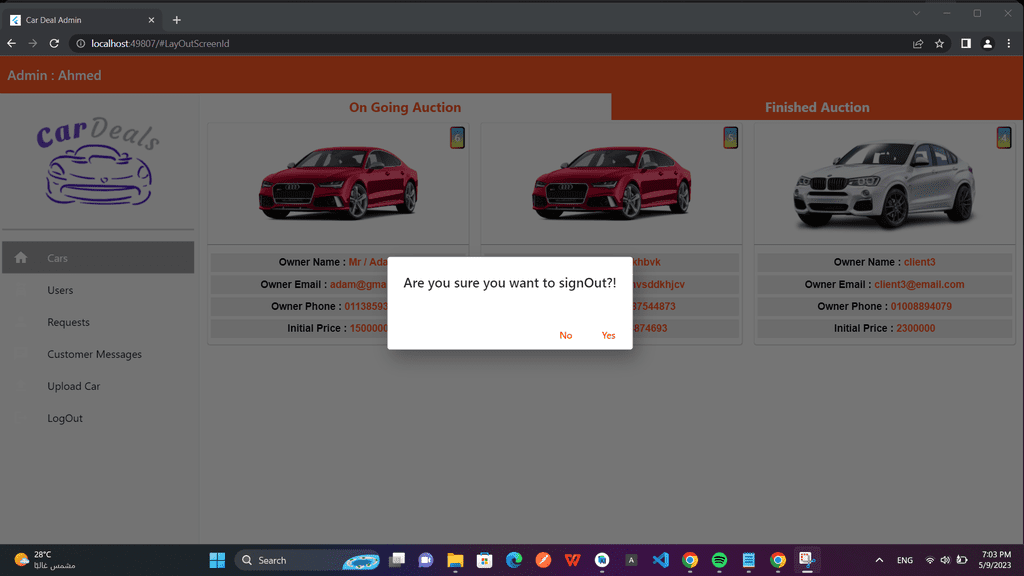The width and height of the screenshot is (1024, 576).
Task: Open the Windows Start menu
Action: (217, 560)
